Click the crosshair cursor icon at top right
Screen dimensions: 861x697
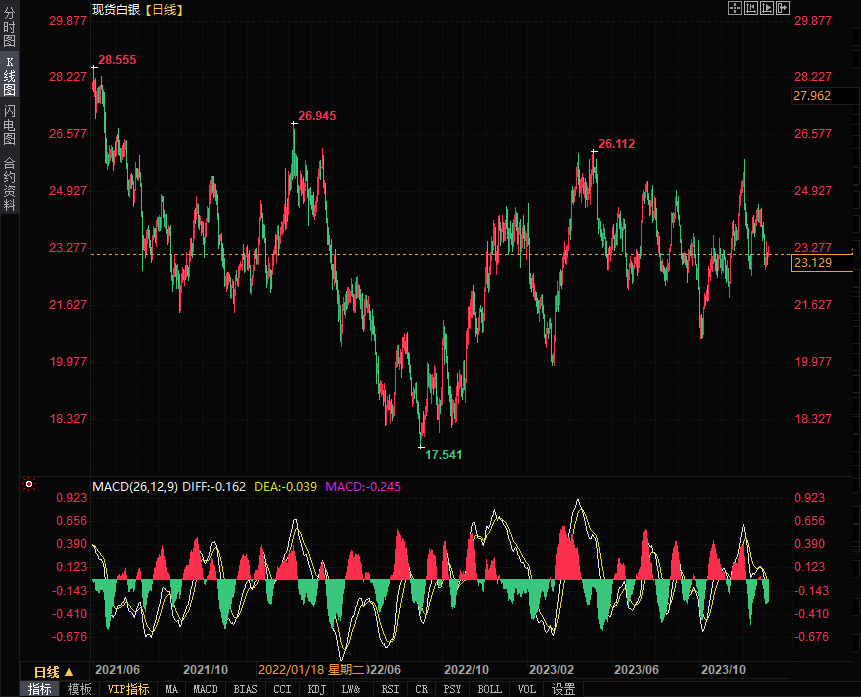(x=735, y=8)
